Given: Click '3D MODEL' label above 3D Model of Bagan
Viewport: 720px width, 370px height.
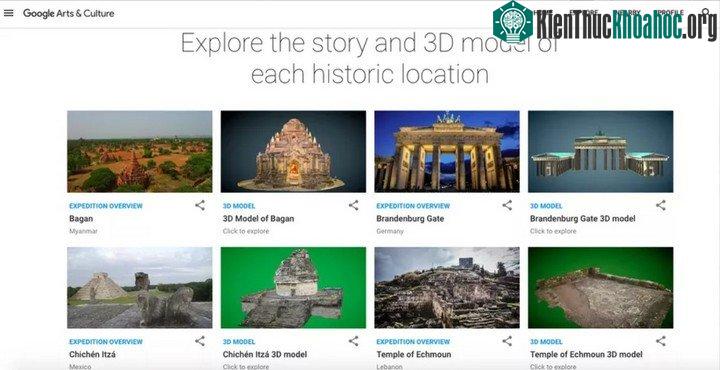Looking at the screenshot, I should pos(239,206).
